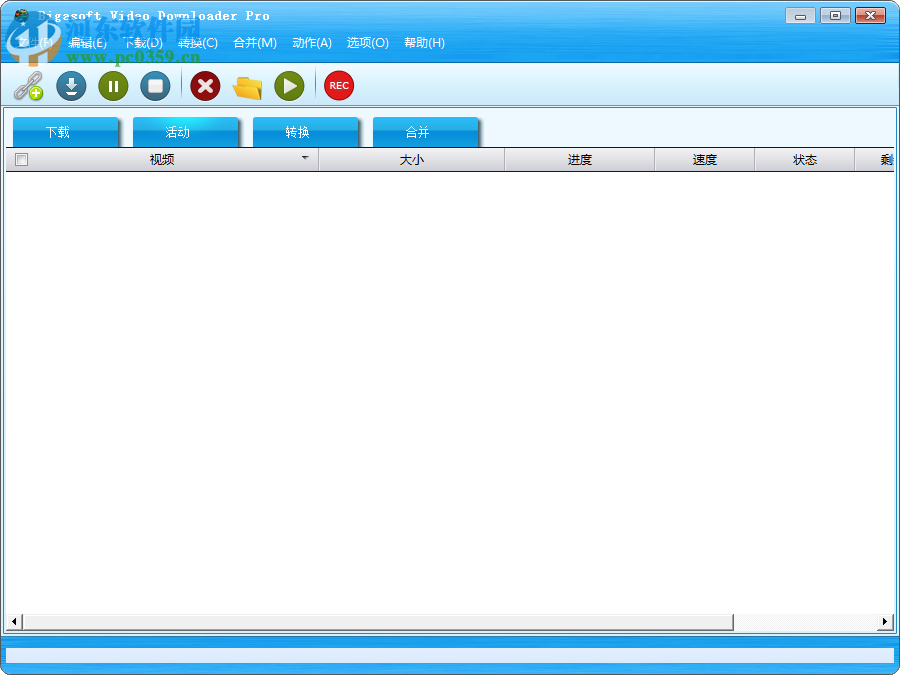Switch to the 活动 tab

pyautogui.click(x=185, y=131)
